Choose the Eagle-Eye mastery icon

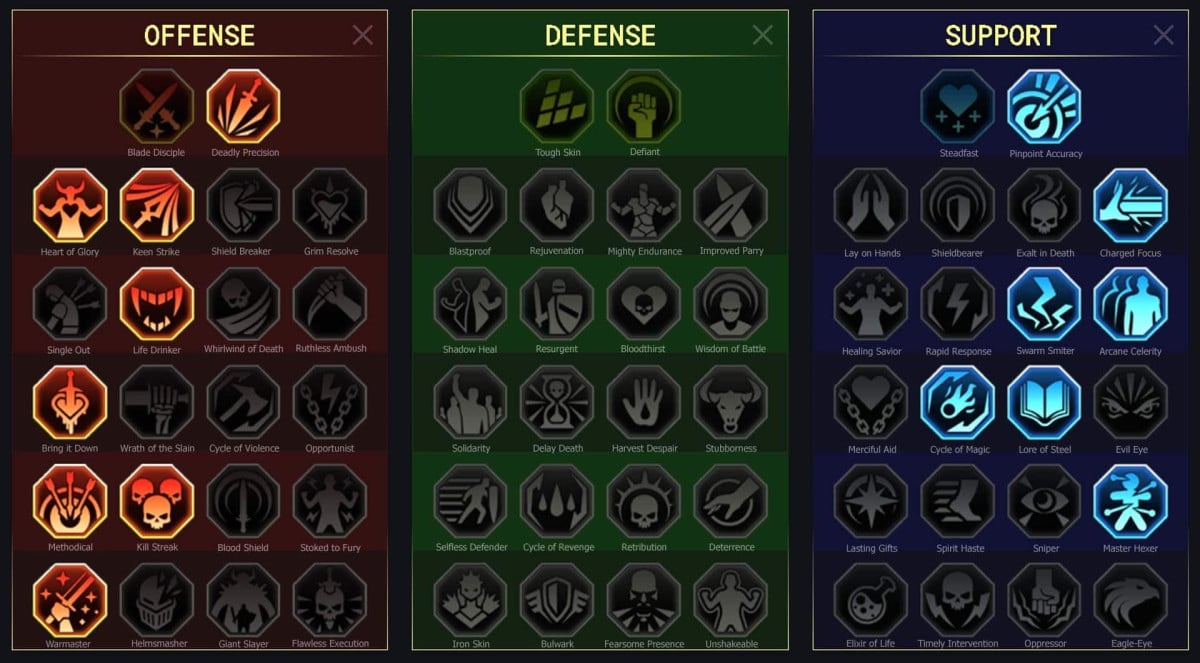click(1131, 600)
